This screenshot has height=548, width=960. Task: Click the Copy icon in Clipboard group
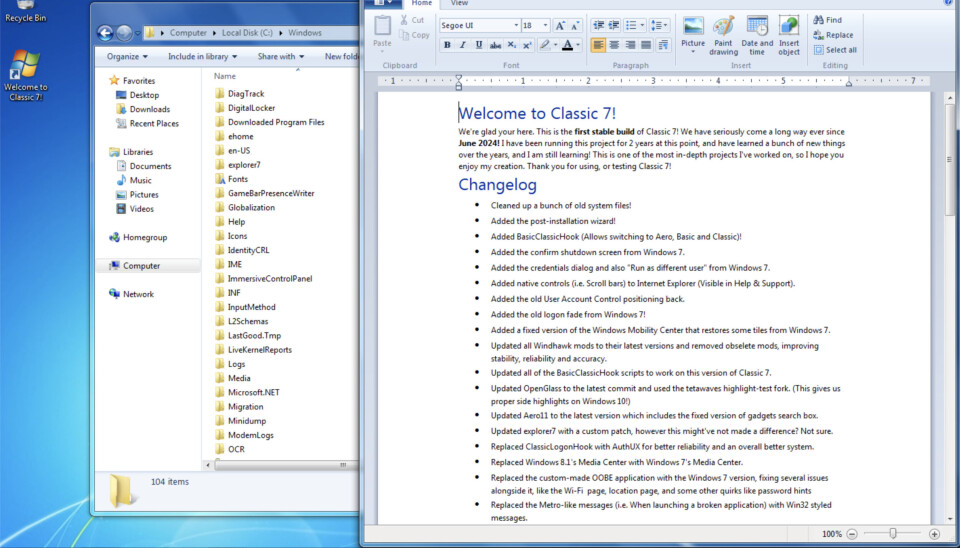coord(404,35)
